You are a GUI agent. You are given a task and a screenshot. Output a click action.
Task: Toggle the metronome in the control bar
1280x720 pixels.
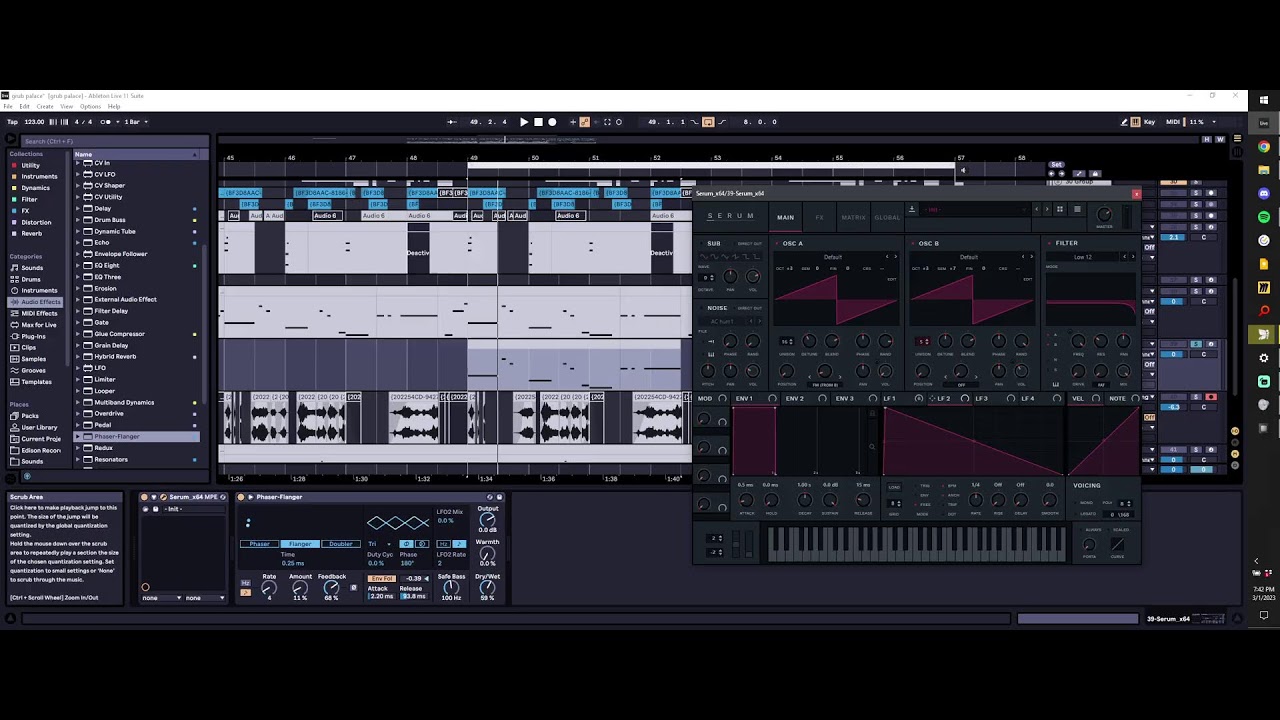click(x=107, y=122)
